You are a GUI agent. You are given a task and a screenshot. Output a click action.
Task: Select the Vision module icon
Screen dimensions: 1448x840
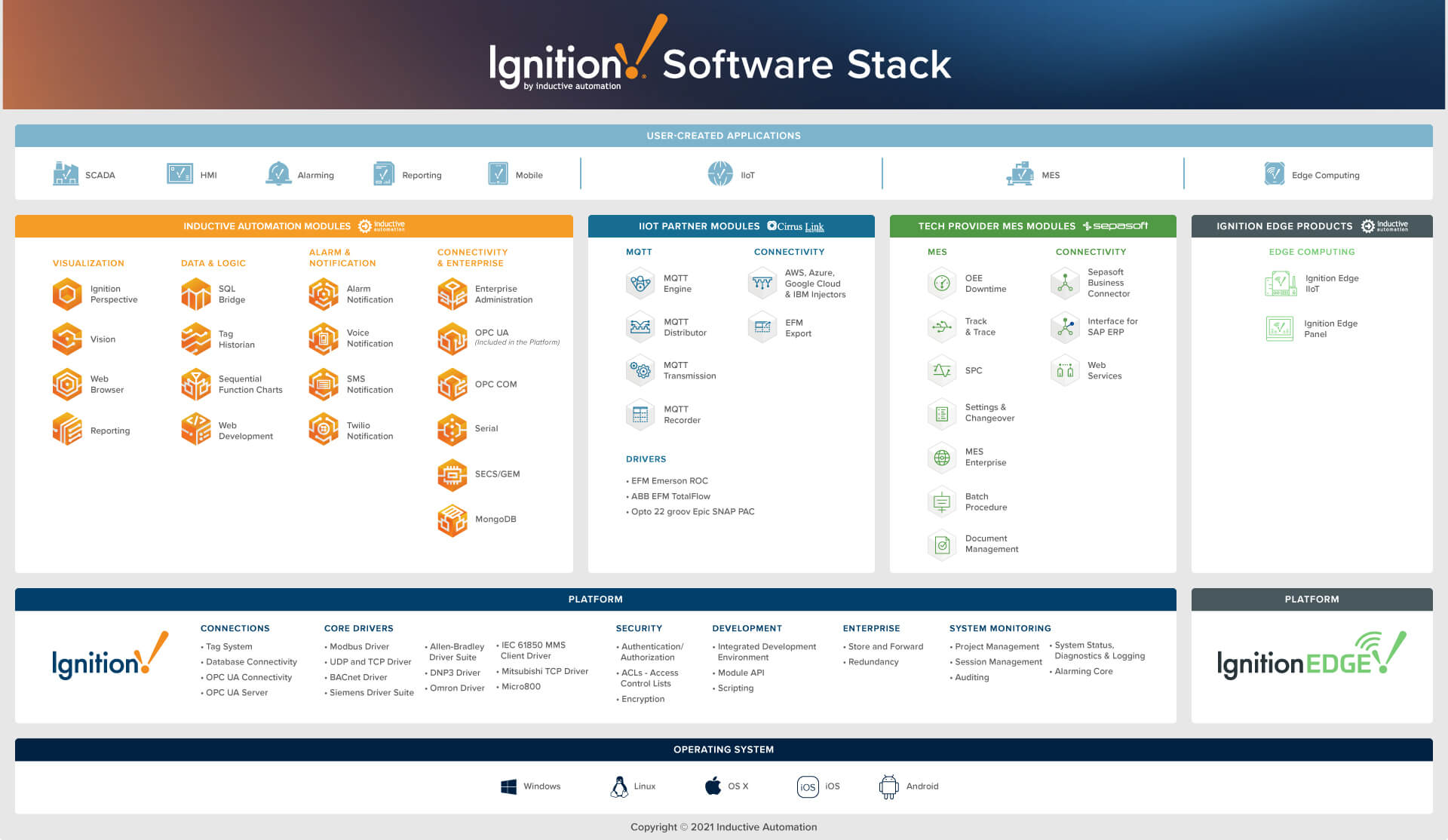coord(67,339)
